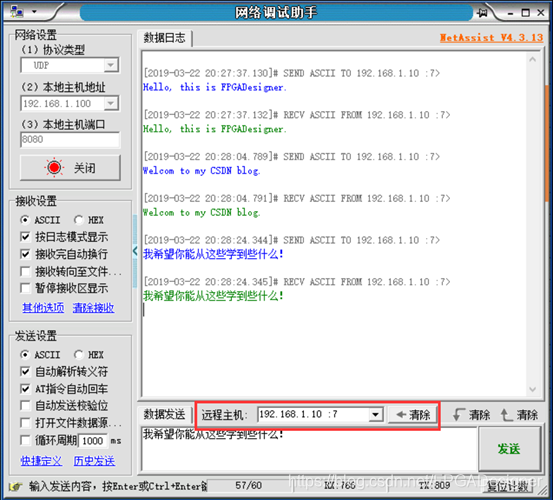Toggle AT指令自动回车 checkbox

(25, 389)
